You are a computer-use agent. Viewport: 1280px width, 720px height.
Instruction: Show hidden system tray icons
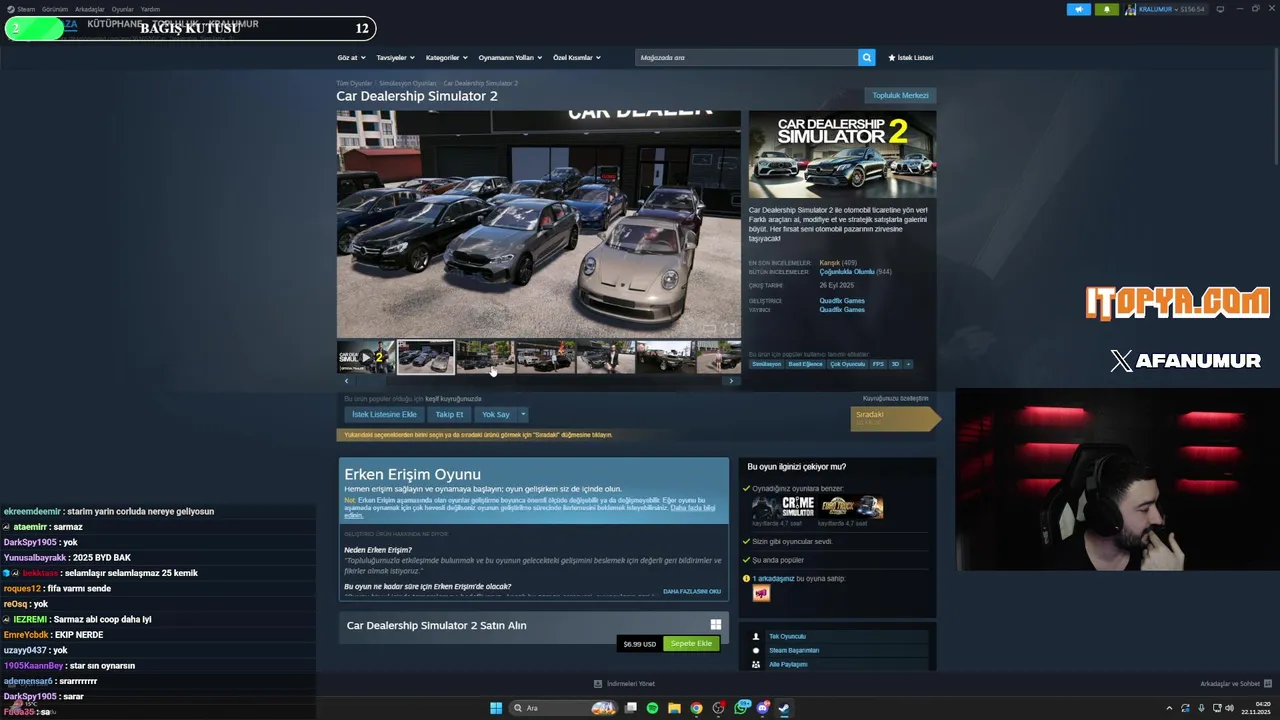(x=1169, y=708)
